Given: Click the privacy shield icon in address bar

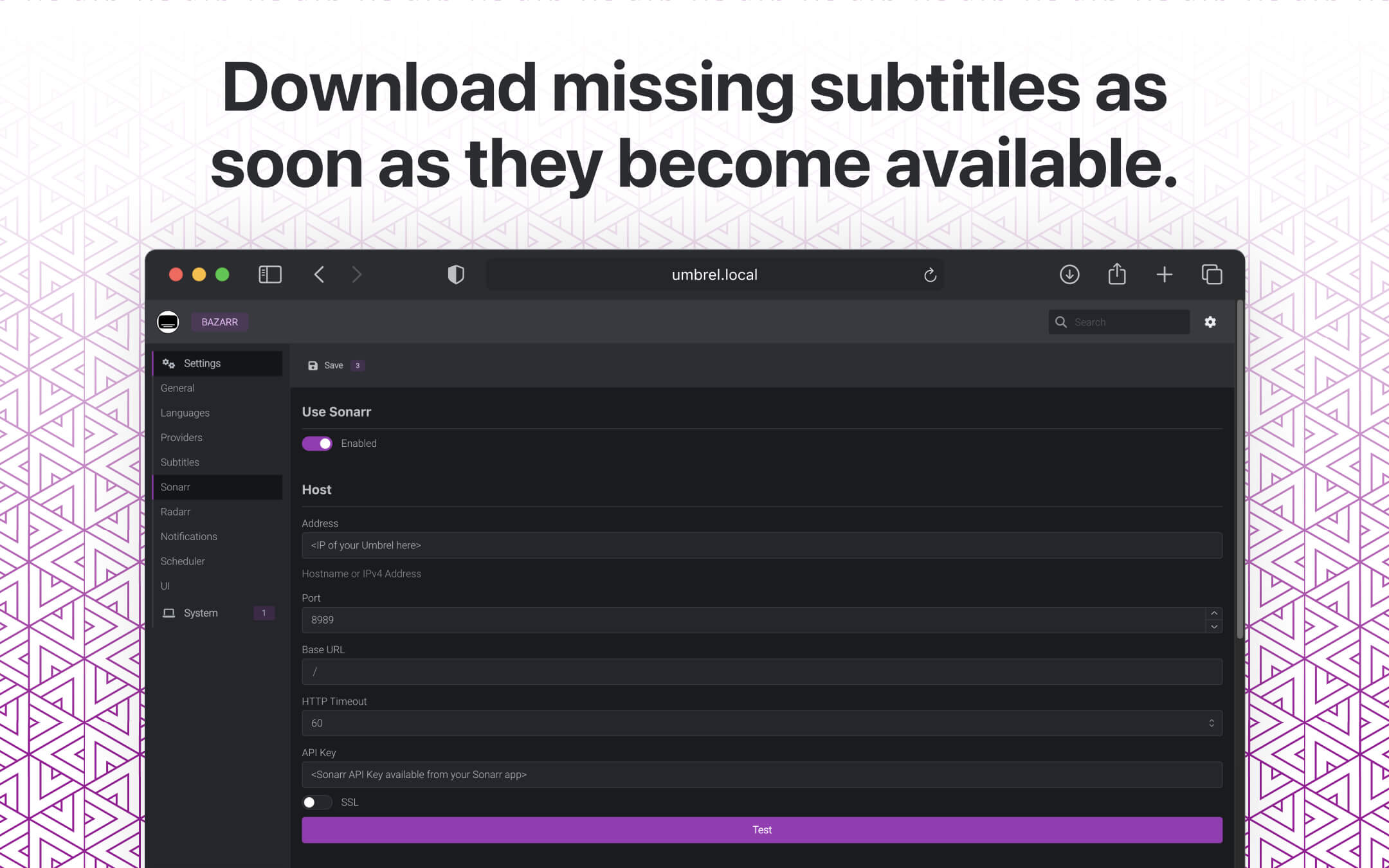Looking at the screenshot, I should pos(455,274).
